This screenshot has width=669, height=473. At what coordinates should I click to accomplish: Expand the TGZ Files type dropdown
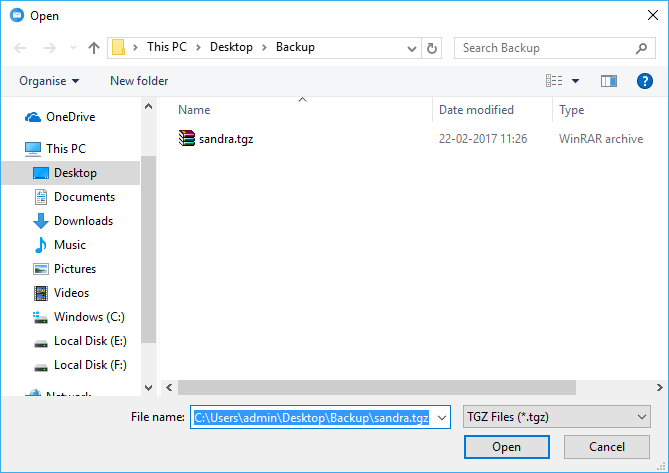click(x=642, y=417)
